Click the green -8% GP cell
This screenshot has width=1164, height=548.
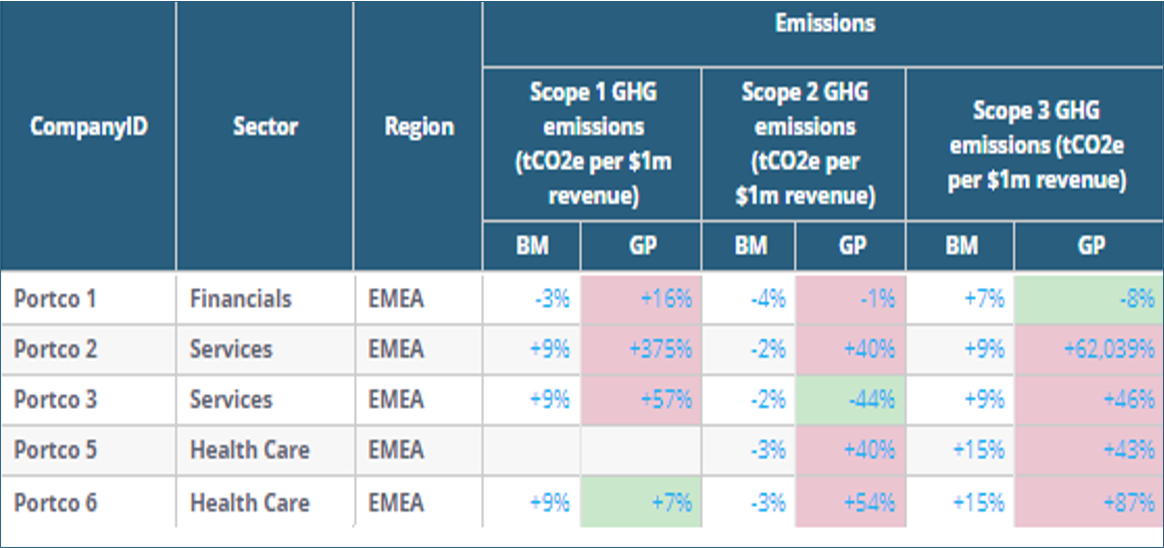(x=1089, y=299)
